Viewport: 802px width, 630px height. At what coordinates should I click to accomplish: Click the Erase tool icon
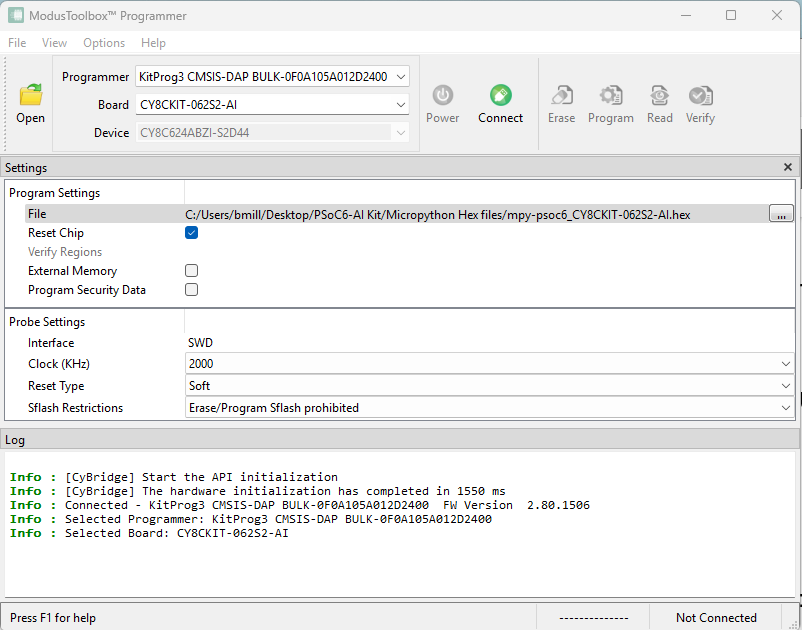tap(562, 95)
